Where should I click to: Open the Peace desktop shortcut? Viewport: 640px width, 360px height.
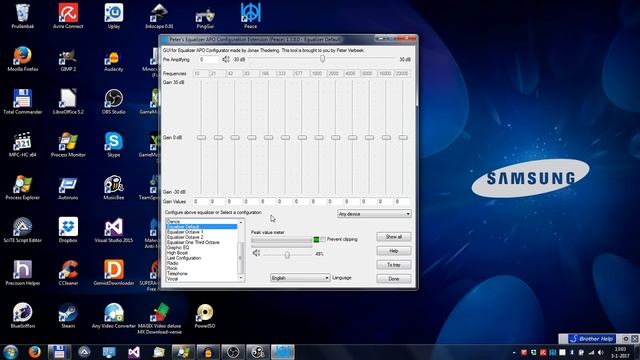[x=250, y=16]
